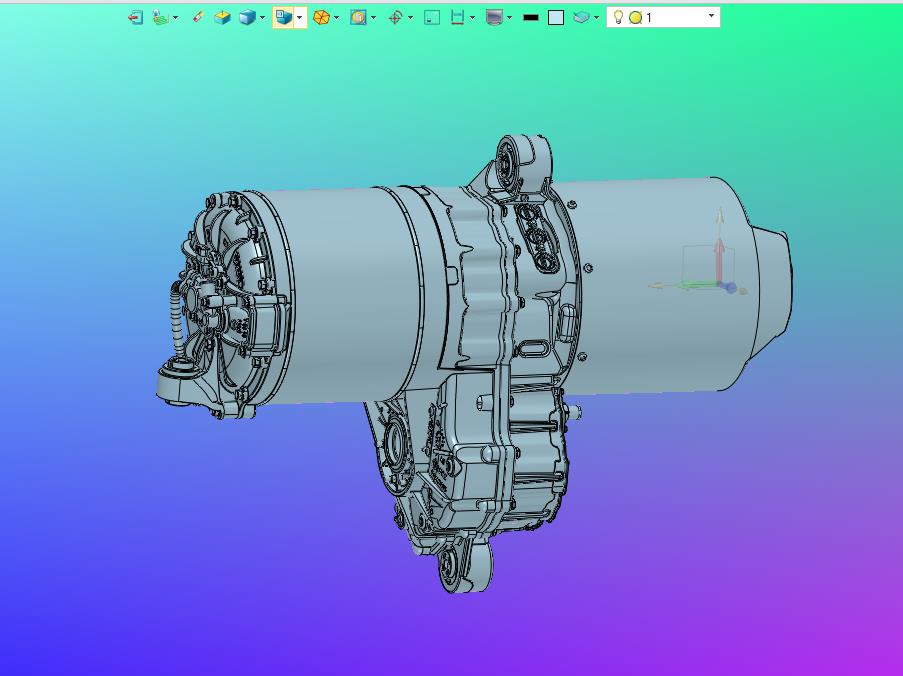Screen dimensions: 903x676
Task: Open the framed object icon dropdown
Action: [374, 18]
